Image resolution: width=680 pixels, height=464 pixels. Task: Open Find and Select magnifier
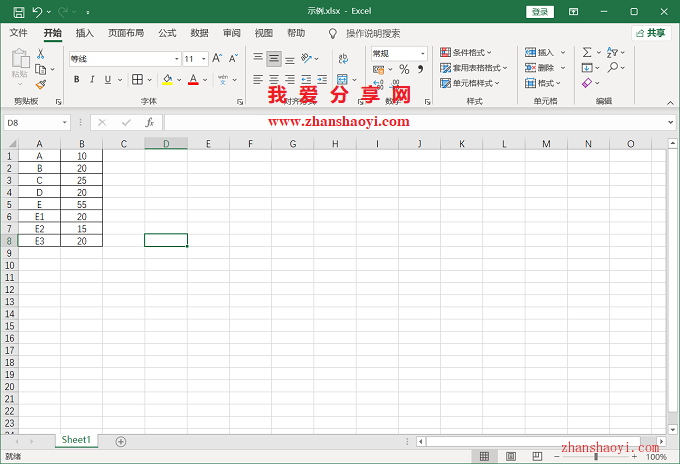[612, 68]
